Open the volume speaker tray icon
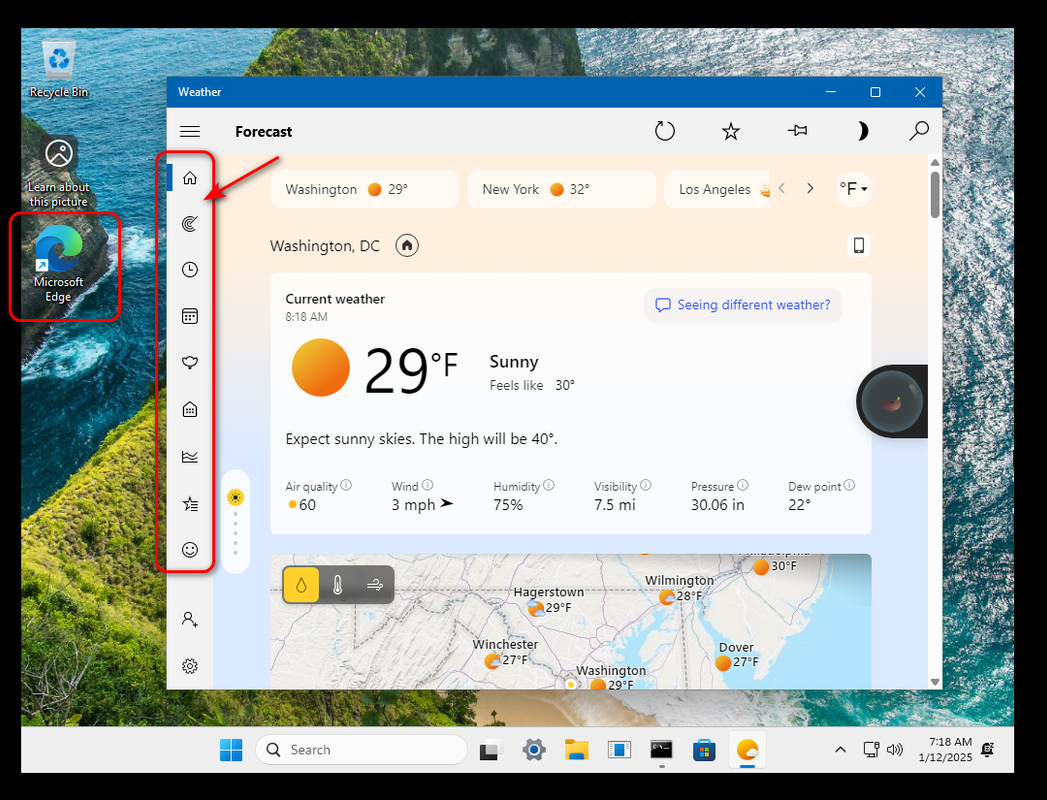 click(x=894, y=750)
